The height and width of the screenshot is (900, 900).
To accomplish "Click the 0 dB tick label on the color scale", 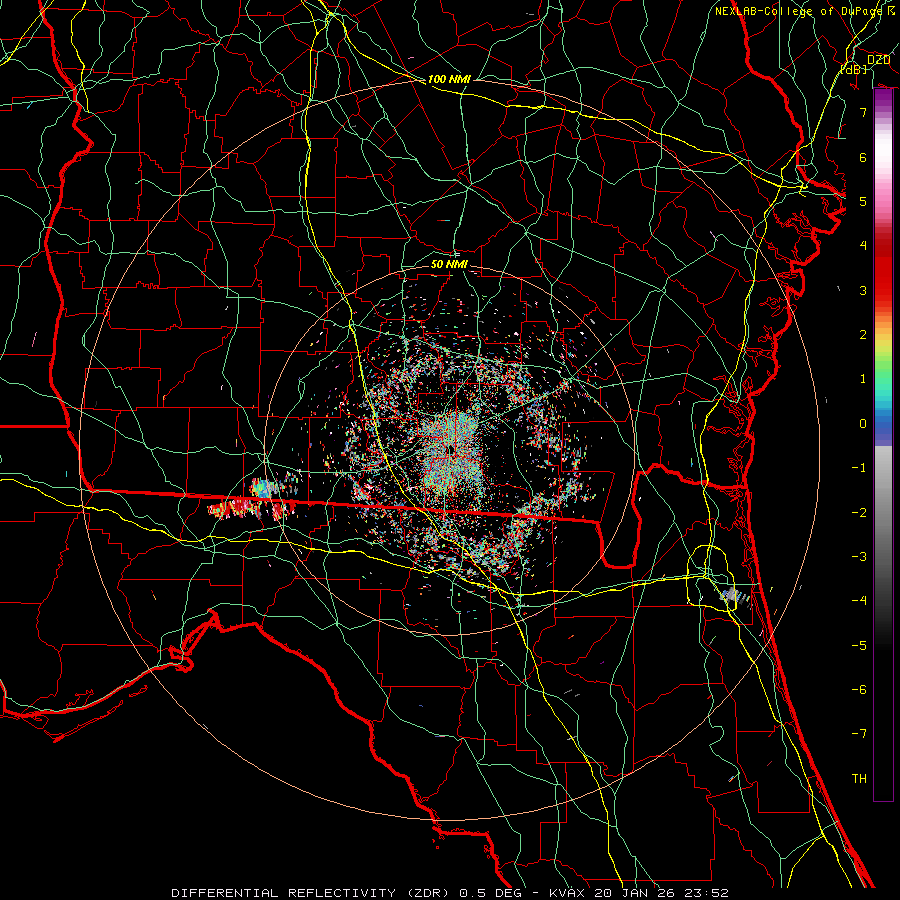I will [863, 424].
